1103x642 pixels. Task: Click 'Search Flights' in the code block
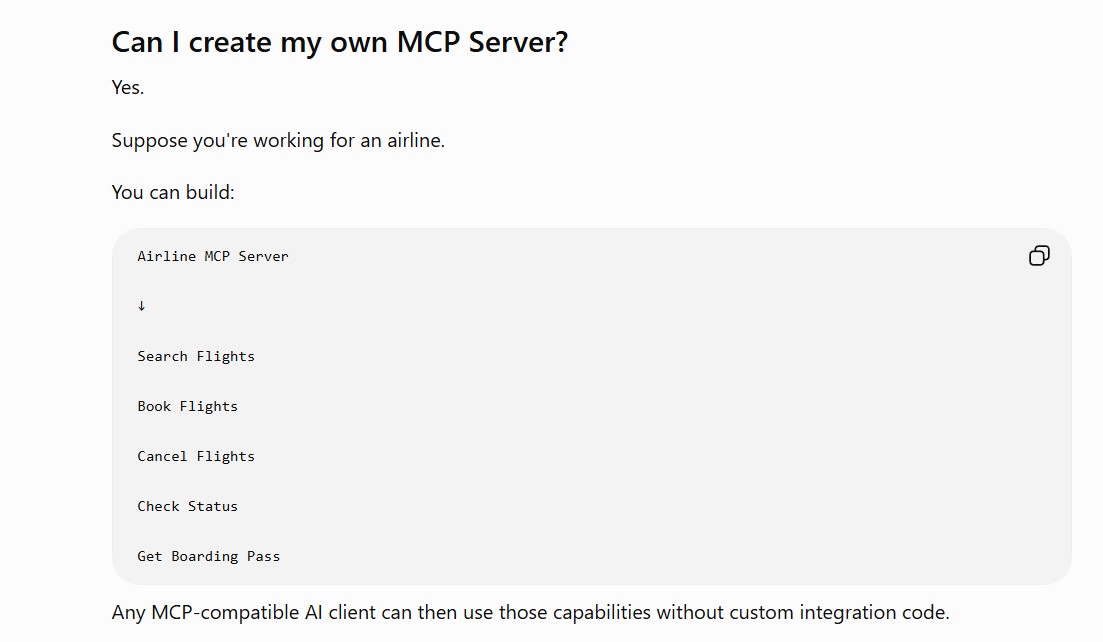(196, 357)
